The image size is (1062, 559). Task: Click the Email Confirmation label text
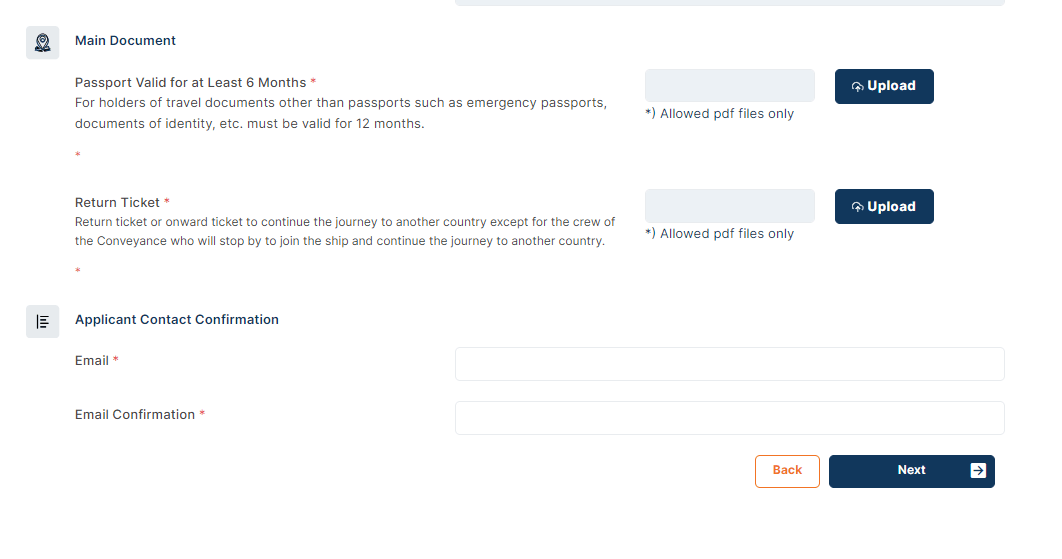tap(135, 415)
